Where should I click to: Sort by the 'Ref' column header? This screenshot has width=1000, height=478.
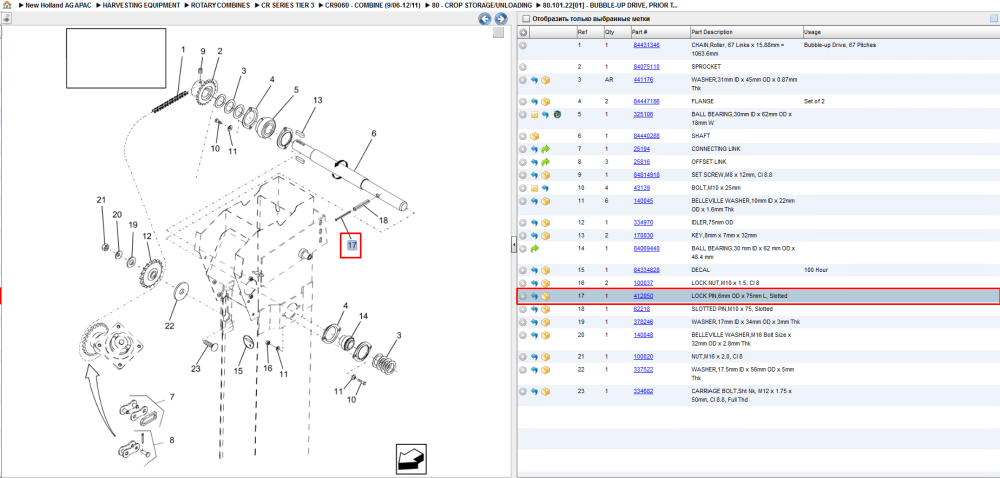tap(582, 32)
